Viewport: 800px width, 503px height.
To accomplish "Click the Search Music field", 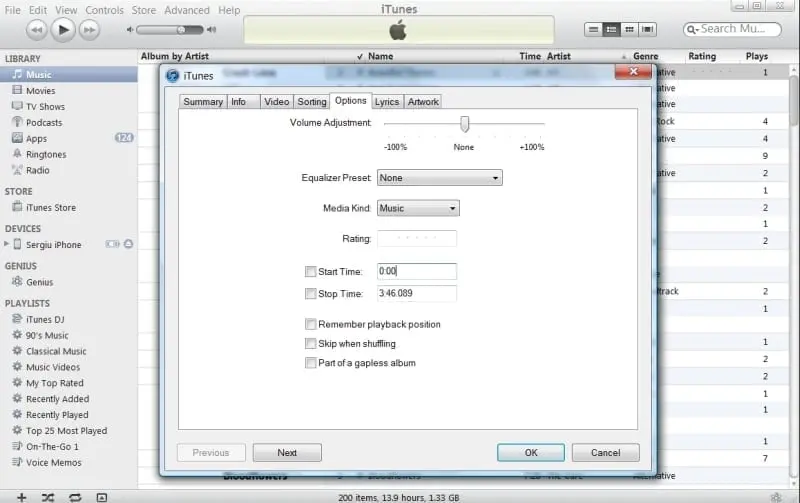I will [733, 29].
